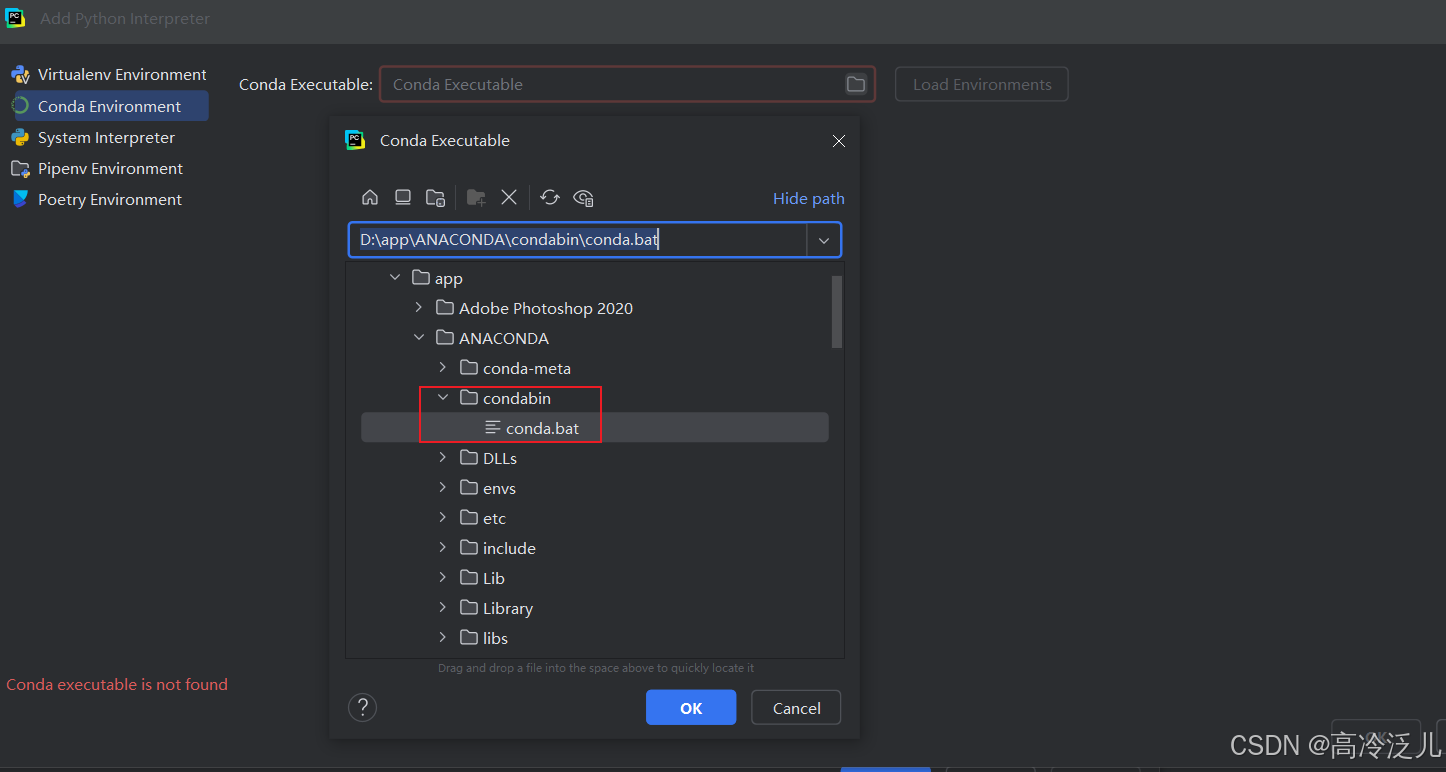1446x772 pixels.
Task: Click the path text field showing conda.bat
Action: click(x=578, y=240)
